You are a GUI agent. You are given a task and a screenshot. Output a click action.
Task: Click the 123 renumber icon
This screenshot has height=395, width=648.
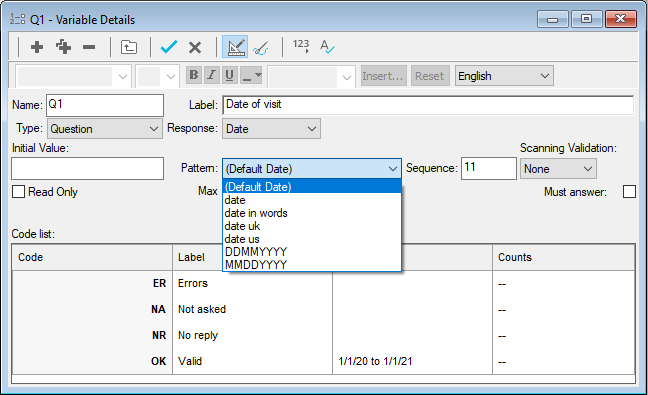(301, 46)
